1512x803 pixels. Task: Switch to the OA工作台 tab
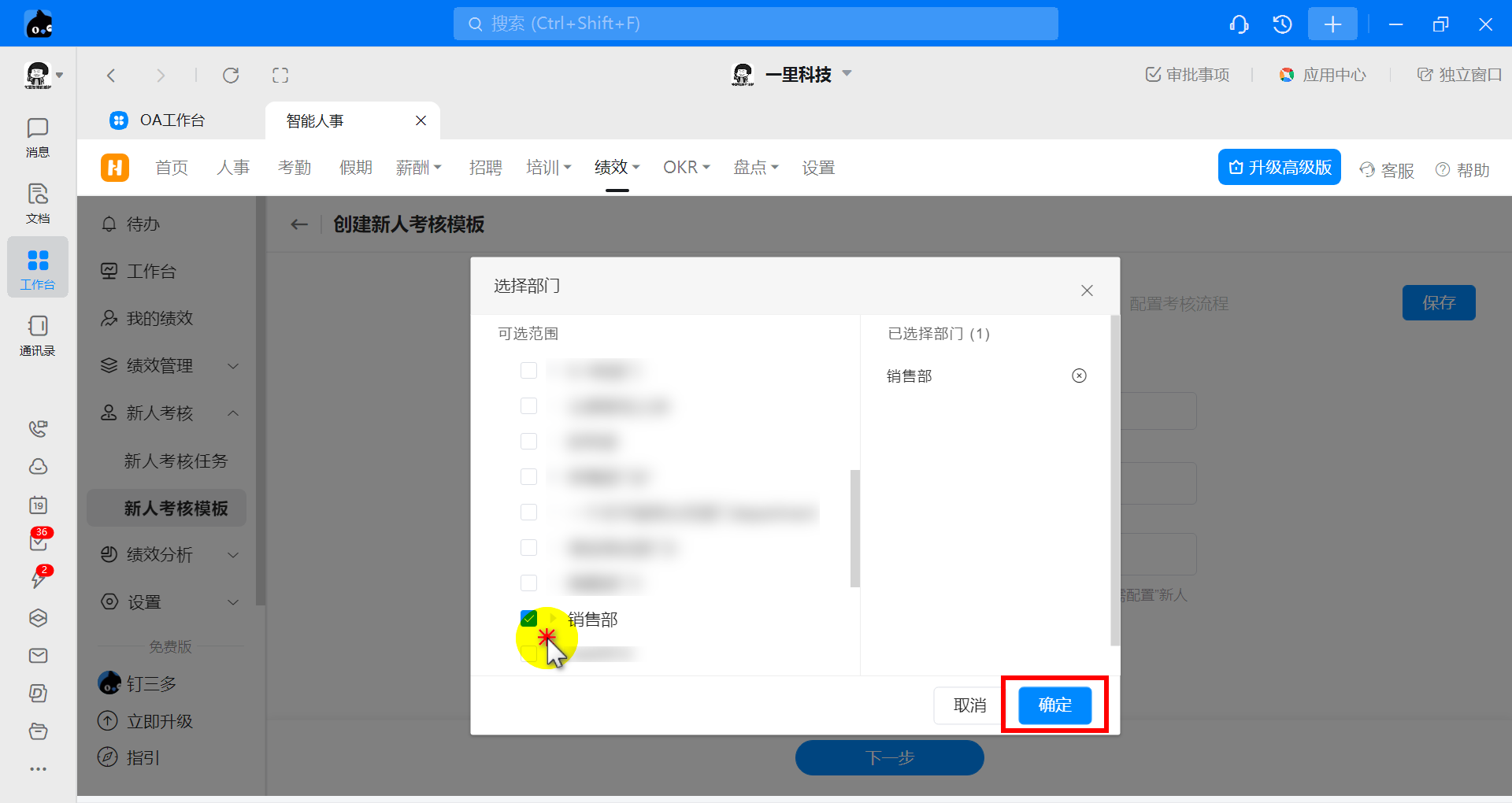(172, 120)
